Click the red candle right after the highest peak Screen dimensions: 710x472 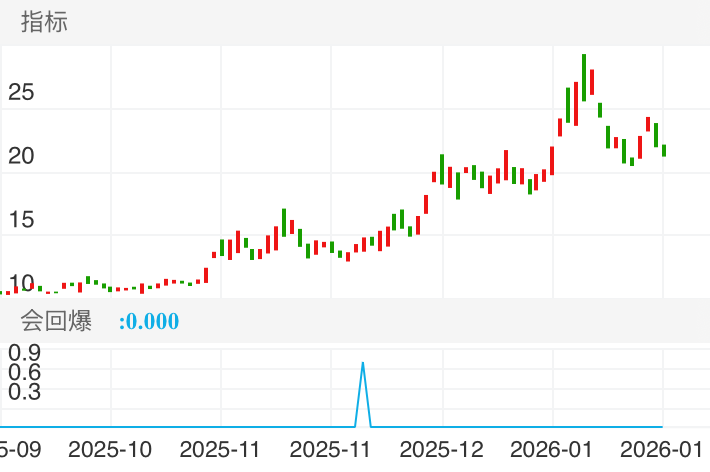coord(592,81)
